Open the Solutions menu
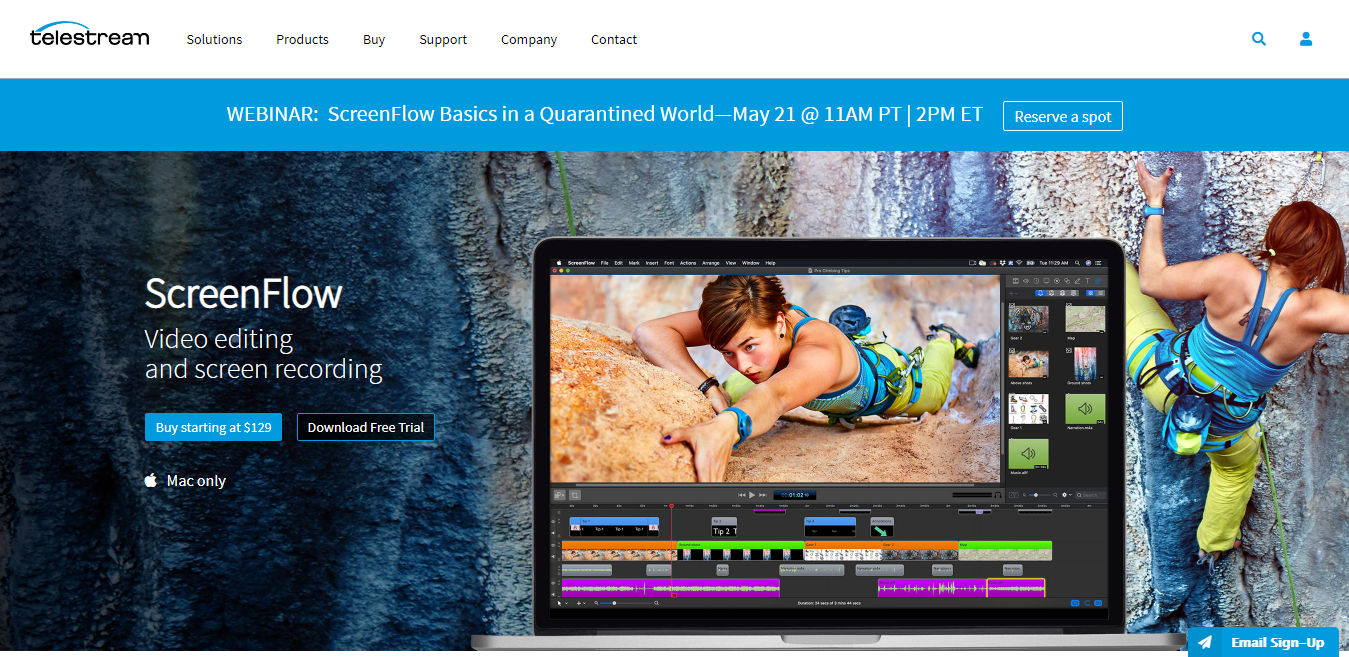This screenshot has width=1349, height=657. 214,40
